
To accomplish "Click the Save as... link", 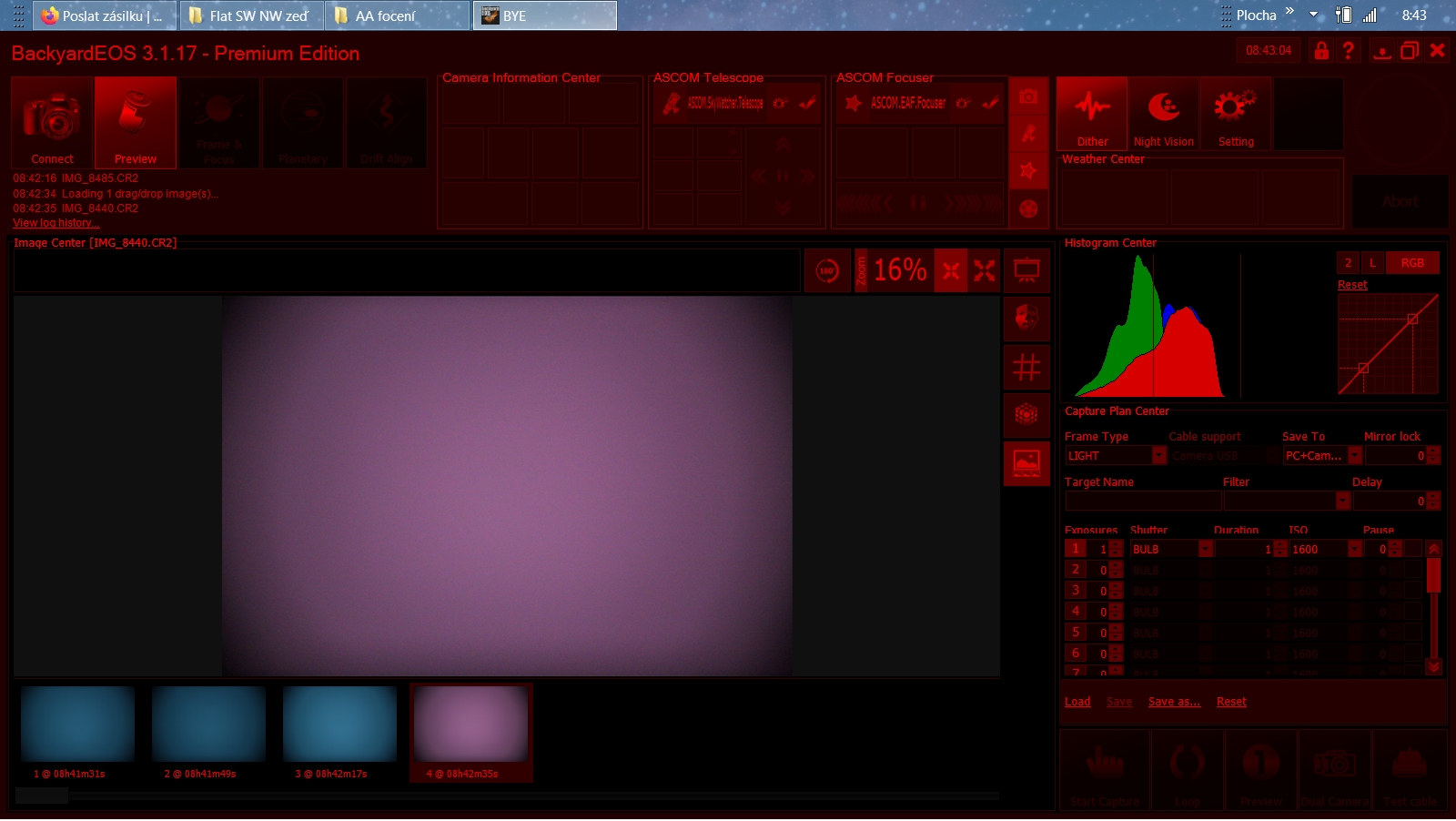I will coord(1174,702).
